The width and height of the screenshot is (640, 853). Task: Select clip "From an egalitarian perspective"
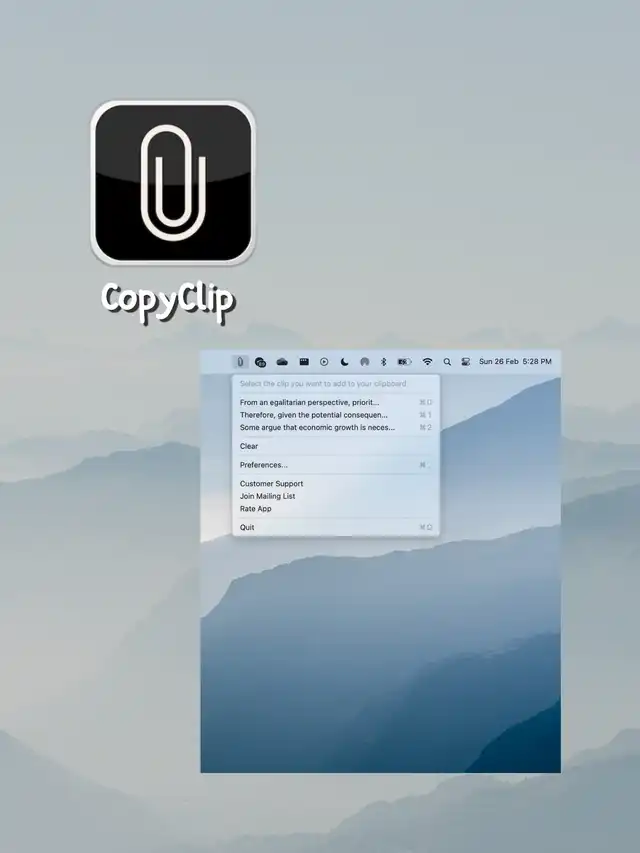(310, 402)
